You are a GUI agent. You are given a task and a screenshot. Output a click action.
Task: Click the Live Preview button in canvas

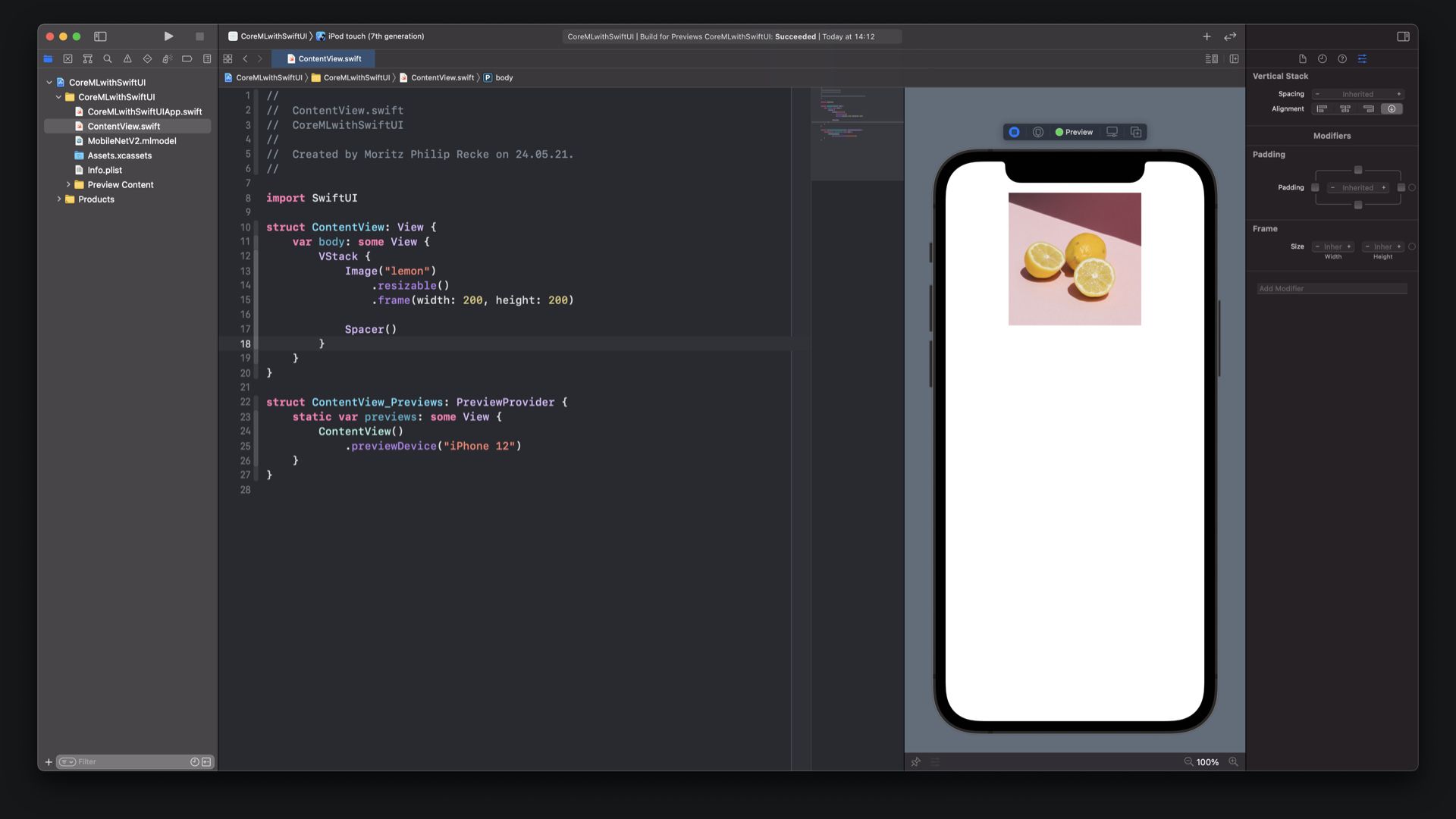1014,132
